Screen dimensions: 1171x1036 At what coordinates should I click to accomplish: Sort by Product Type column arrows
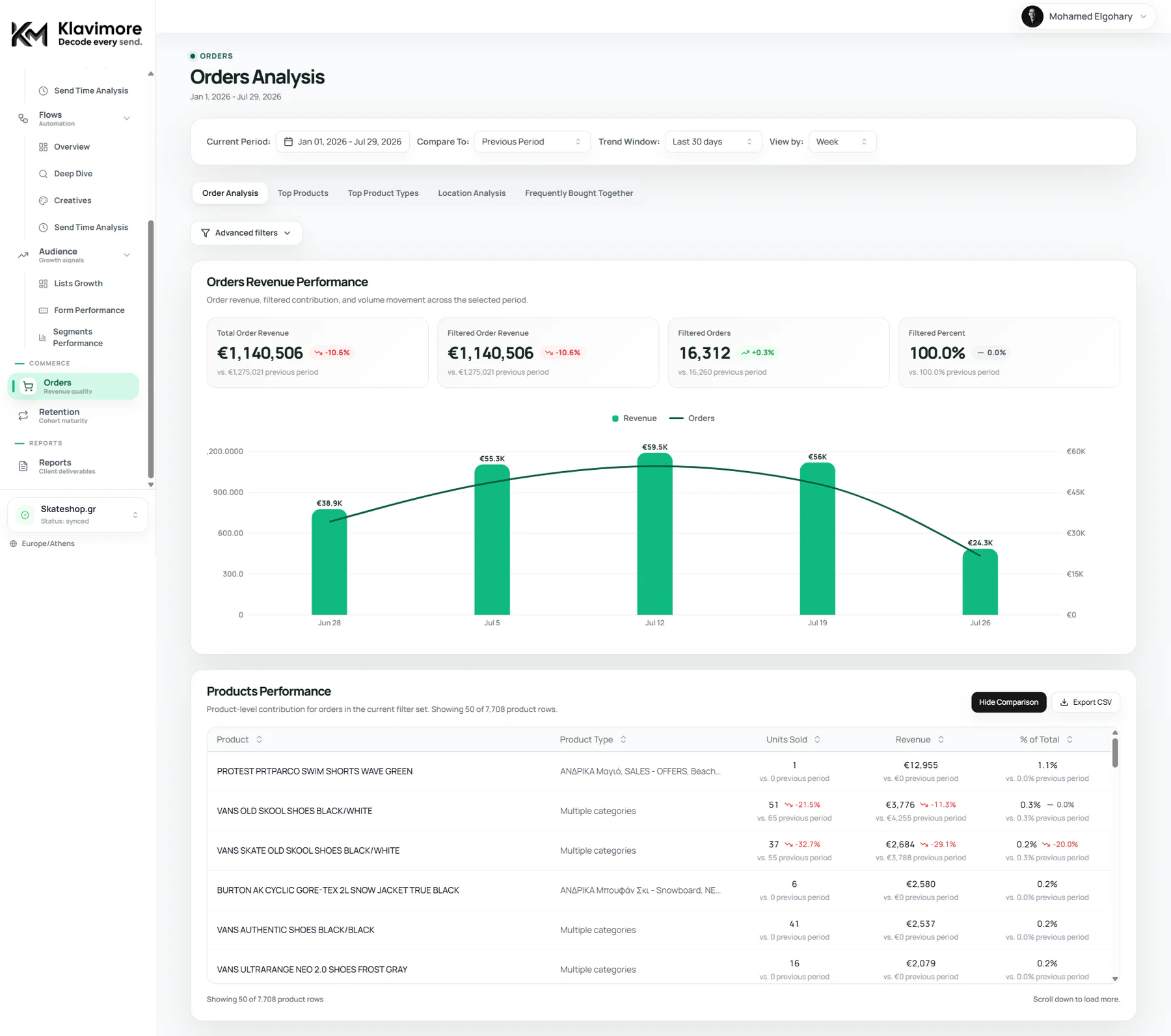pos(623,740)
